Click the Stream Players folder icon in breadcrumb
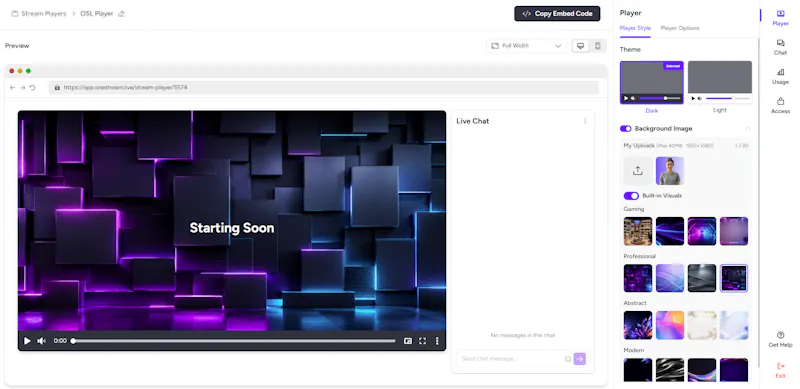Screen dimensions: 800x389 click(15, 14)
